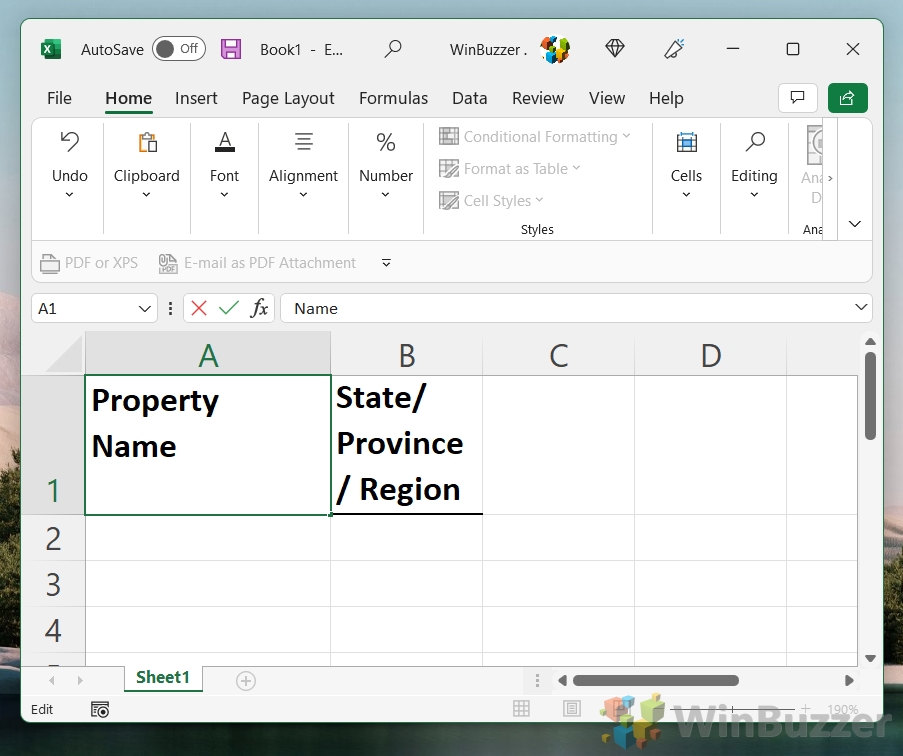Click the Comments button near the ribbon
Image resolution: width=903 pixels, height=756 pixels.
(797, 98)
